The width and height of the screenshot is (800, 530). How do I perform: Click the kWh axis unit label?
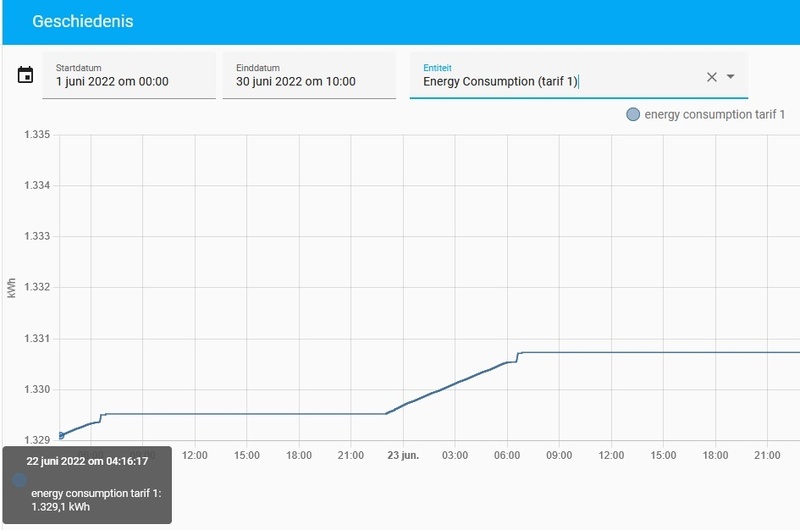pos(12,288)
